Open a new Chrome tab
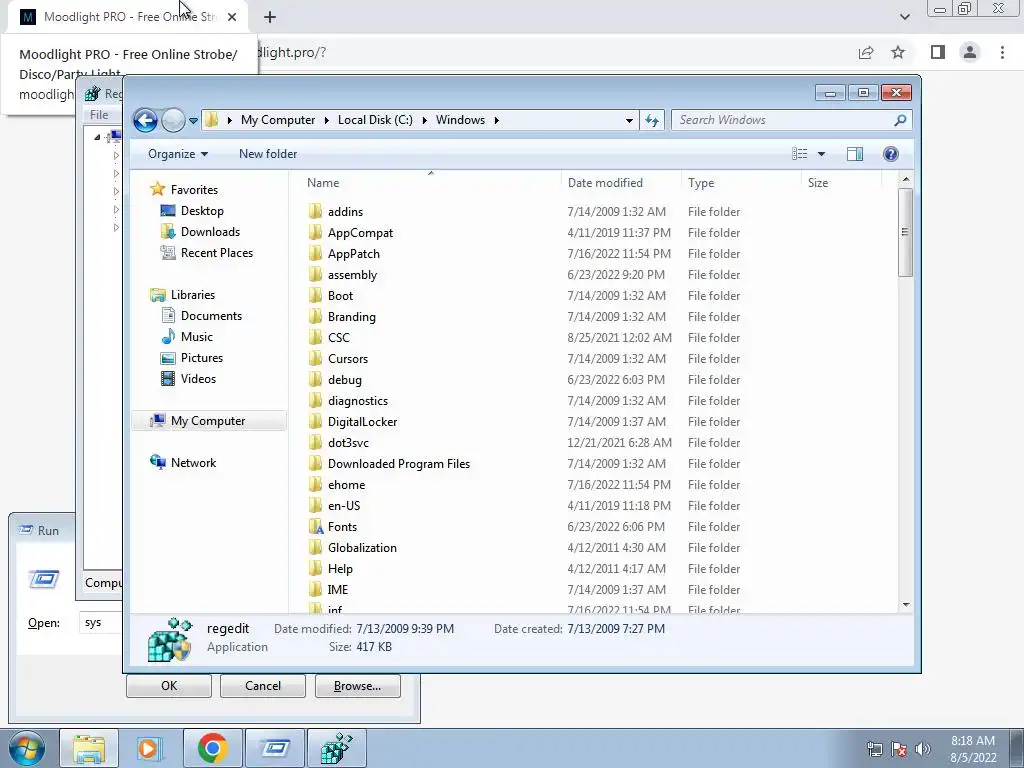This screenshot has height=768, width=1024. (x=270, y=17)
